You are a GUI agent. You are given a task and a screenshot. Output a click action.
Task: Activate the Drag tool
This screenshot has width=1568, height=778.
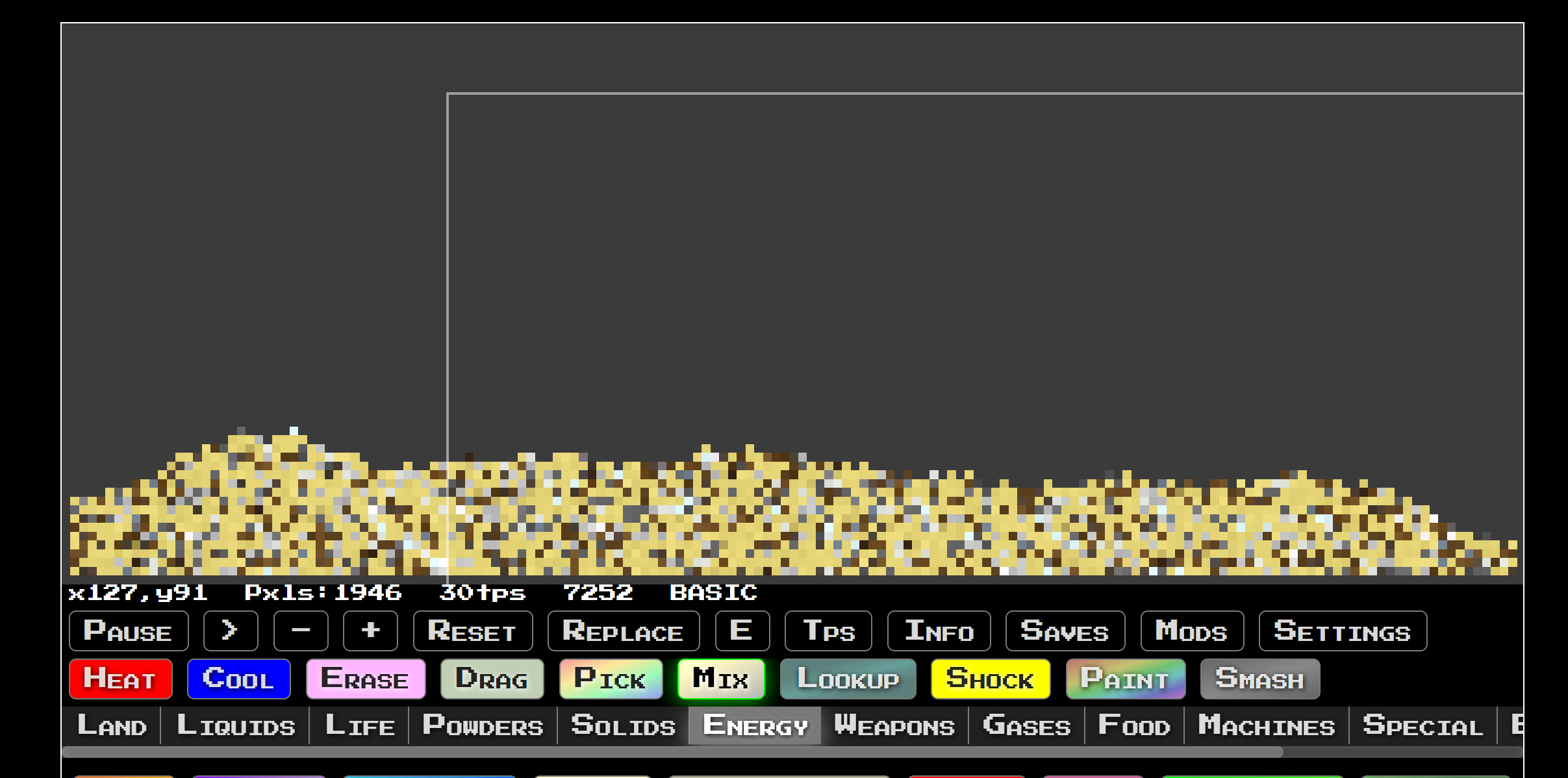tap(492, 679)
